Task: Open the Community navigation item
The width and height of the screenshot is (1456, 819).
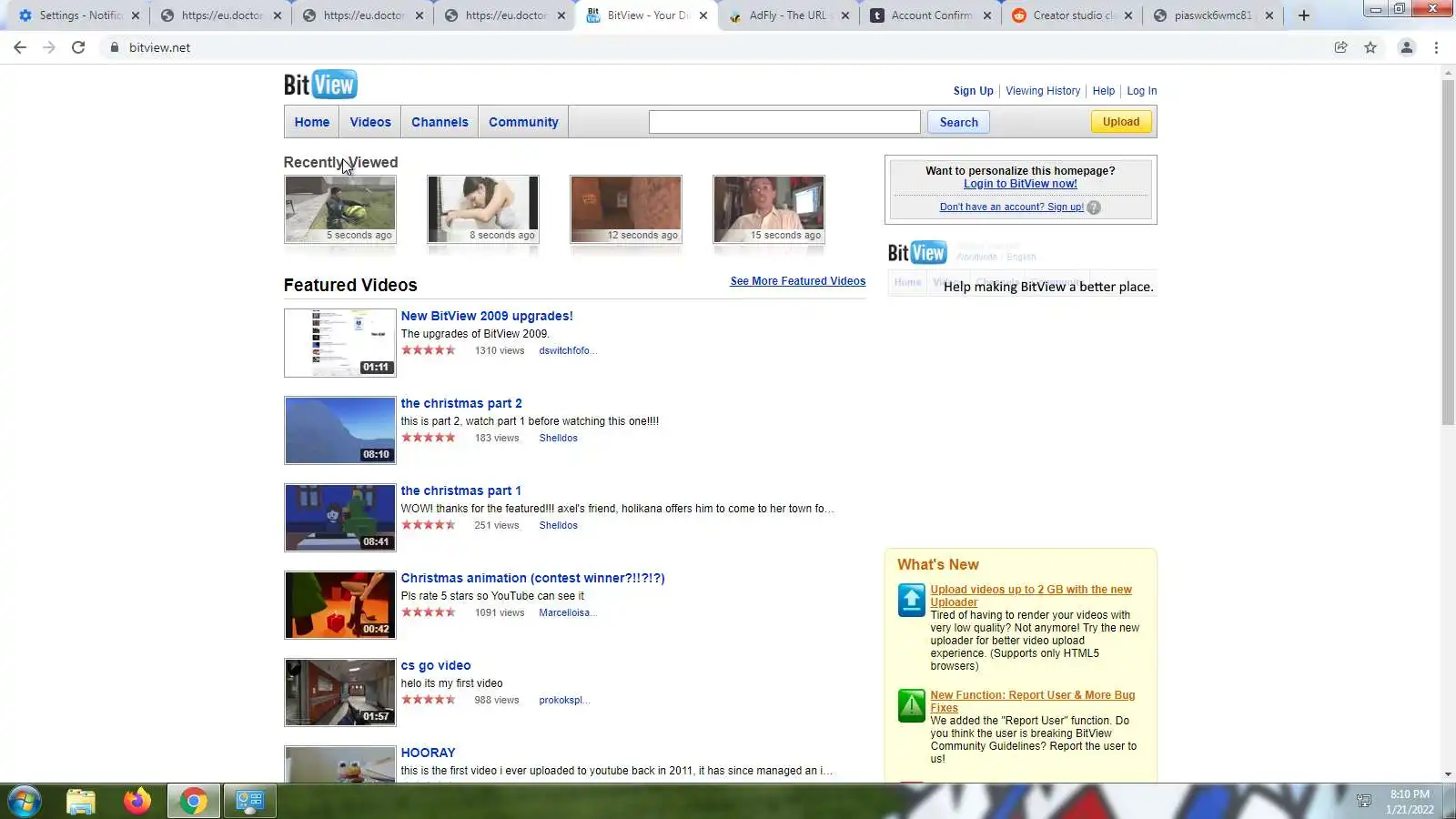Action: tap(523, 122)
